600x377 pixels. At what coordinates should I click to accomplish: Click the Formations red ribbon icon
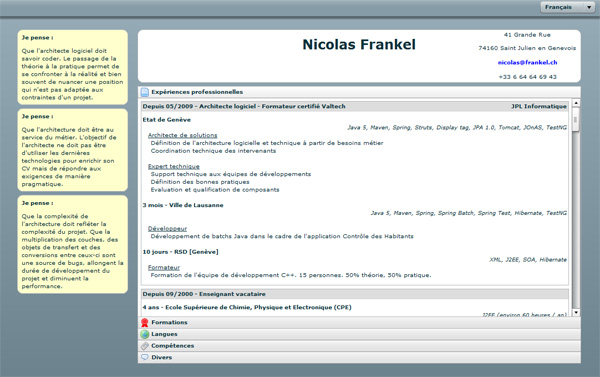pos(145,323)
